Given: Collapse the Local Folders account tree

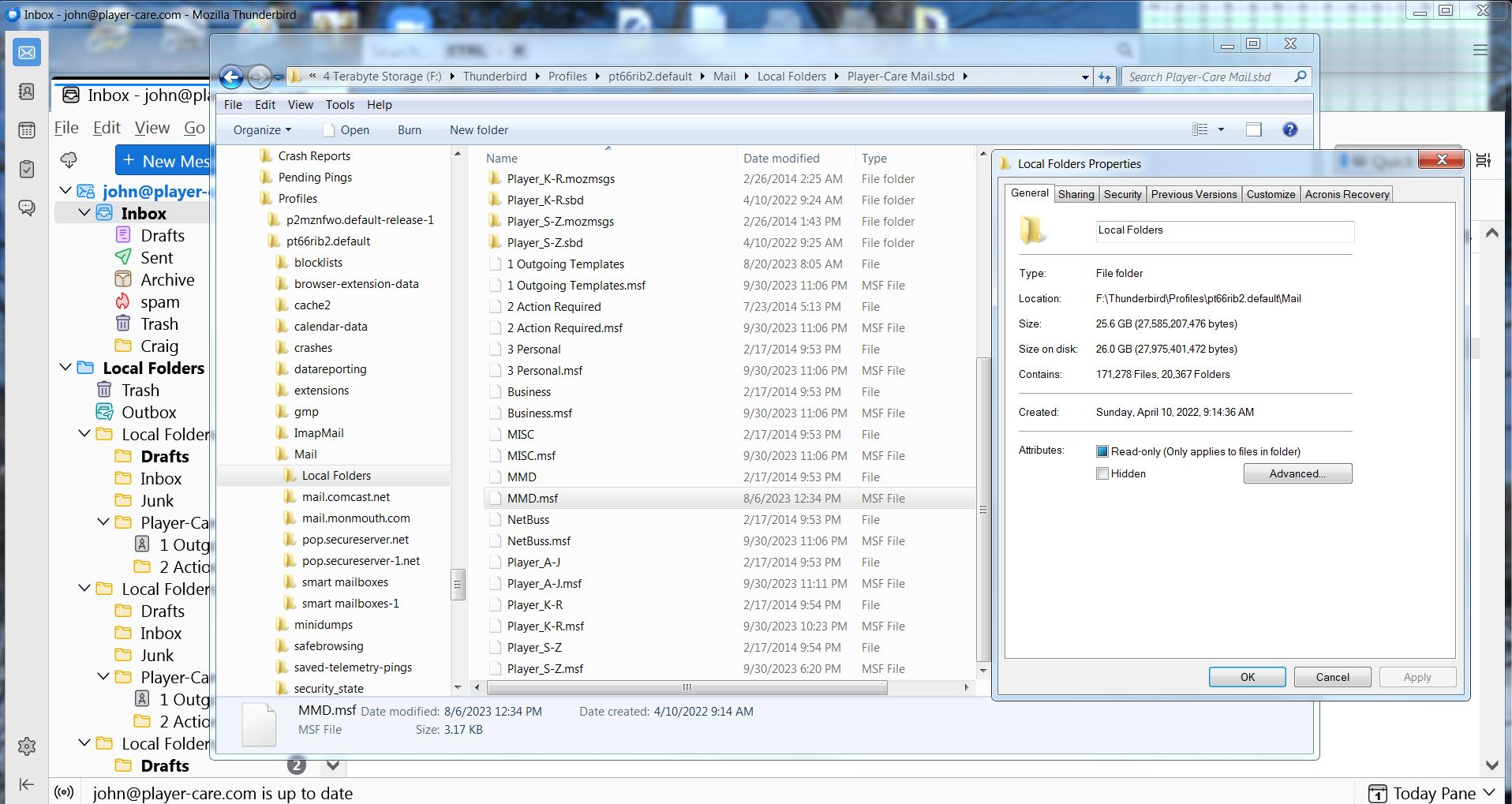Looking at the screenshot, I should click(x=66, y=368).
